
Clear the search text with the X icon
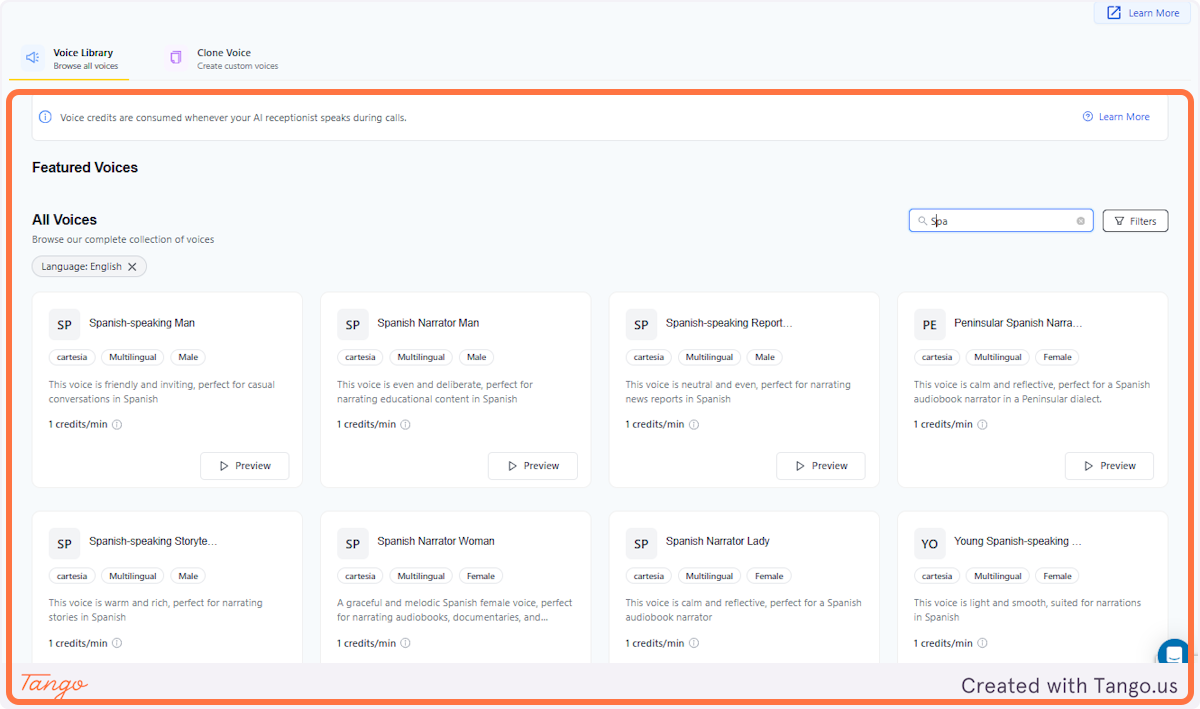(1081, 221)
